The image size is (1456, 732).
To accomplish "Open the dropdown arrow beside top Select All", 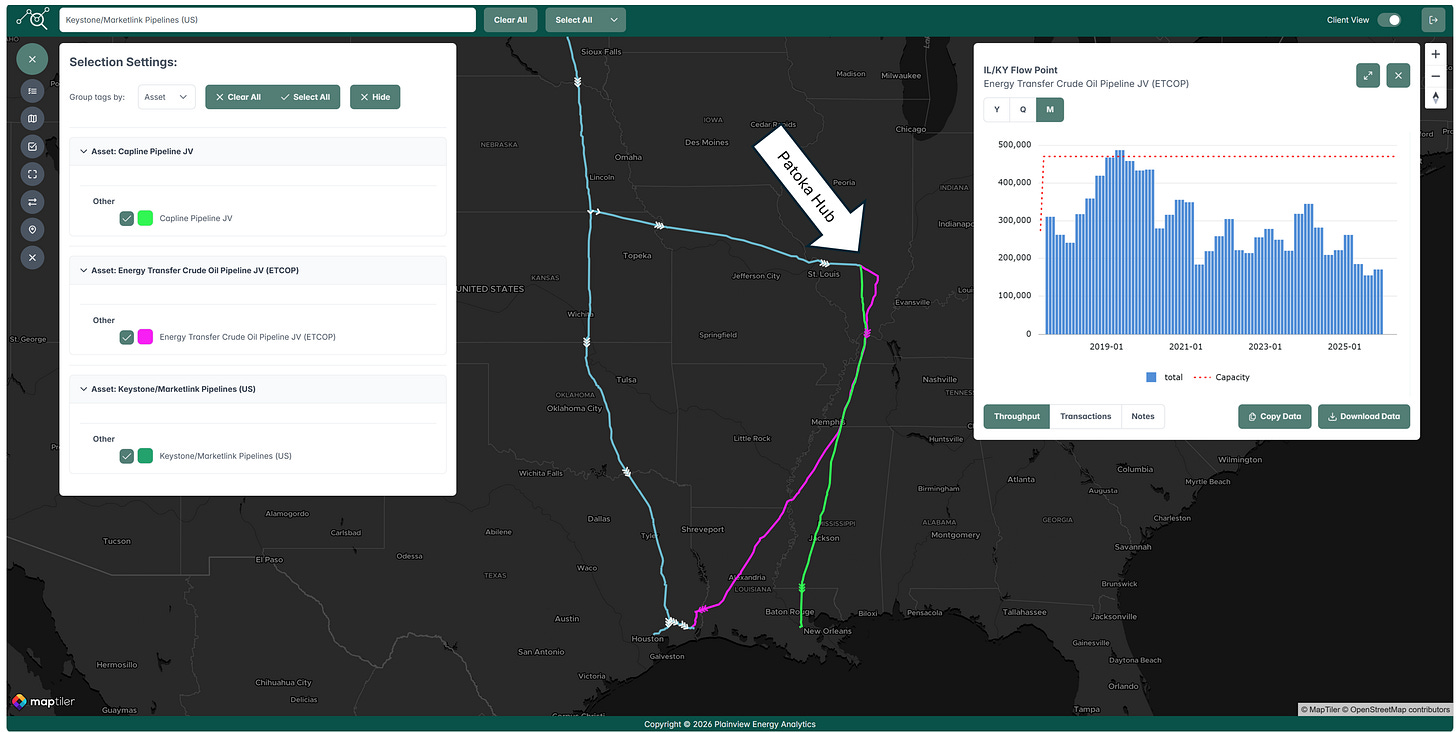I will pyautogui.click(x=614, y=20).
